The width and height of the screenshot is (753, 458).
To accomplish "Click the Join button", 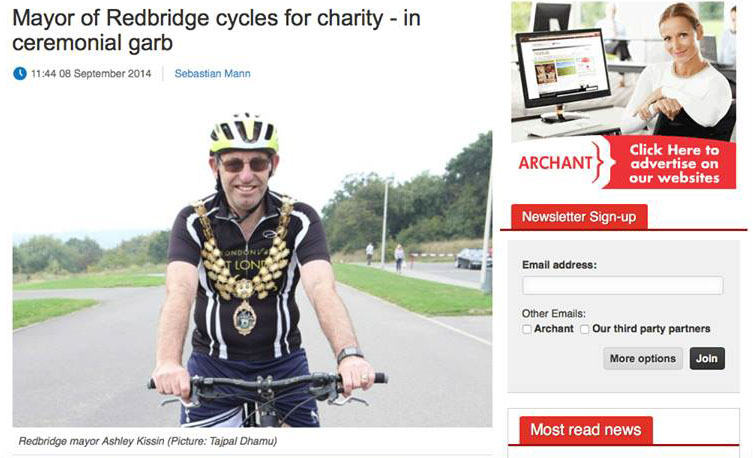I will pyautogui.click(x=707, y=359).
